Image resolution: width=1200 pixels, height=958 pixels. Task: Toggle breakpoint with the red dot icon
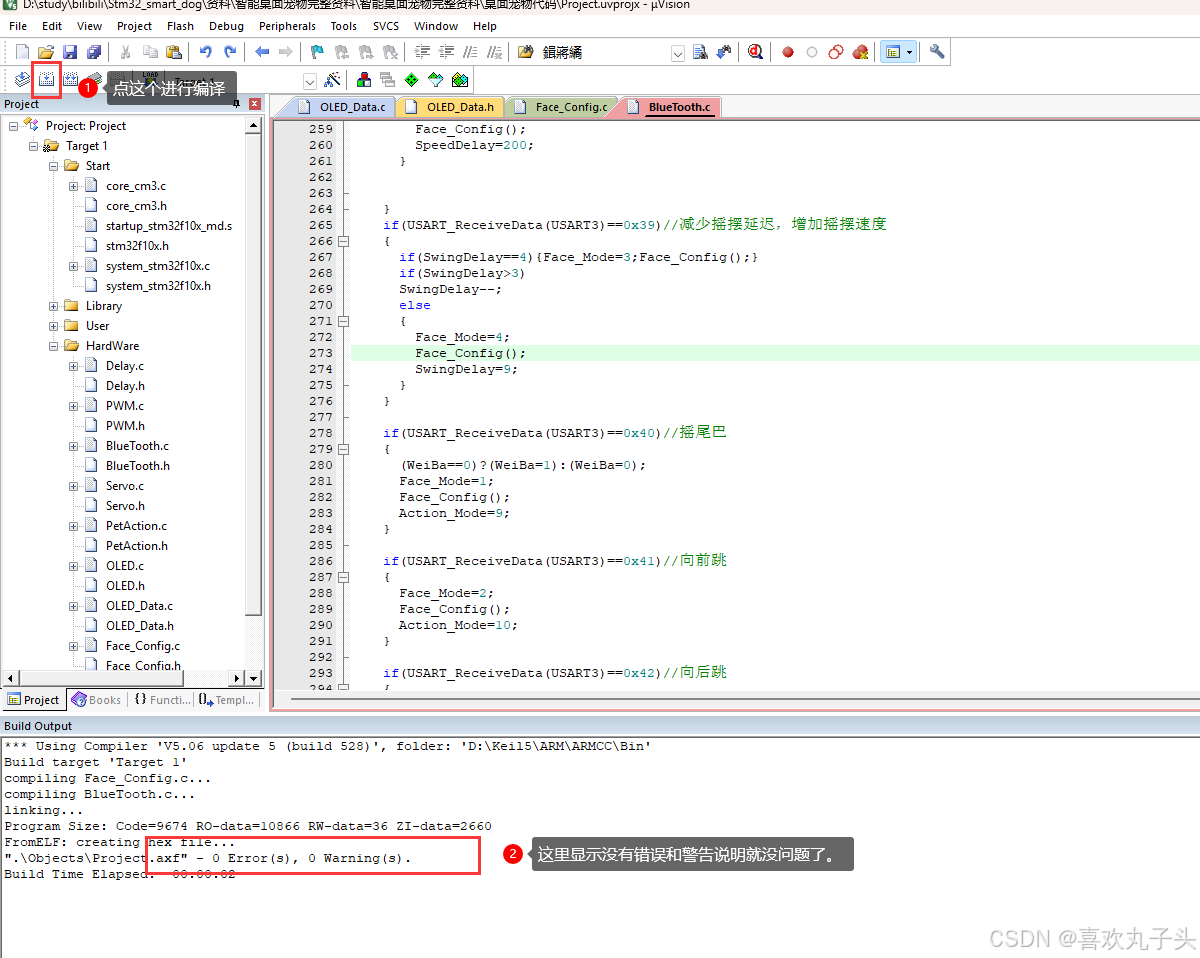point(787,52)
